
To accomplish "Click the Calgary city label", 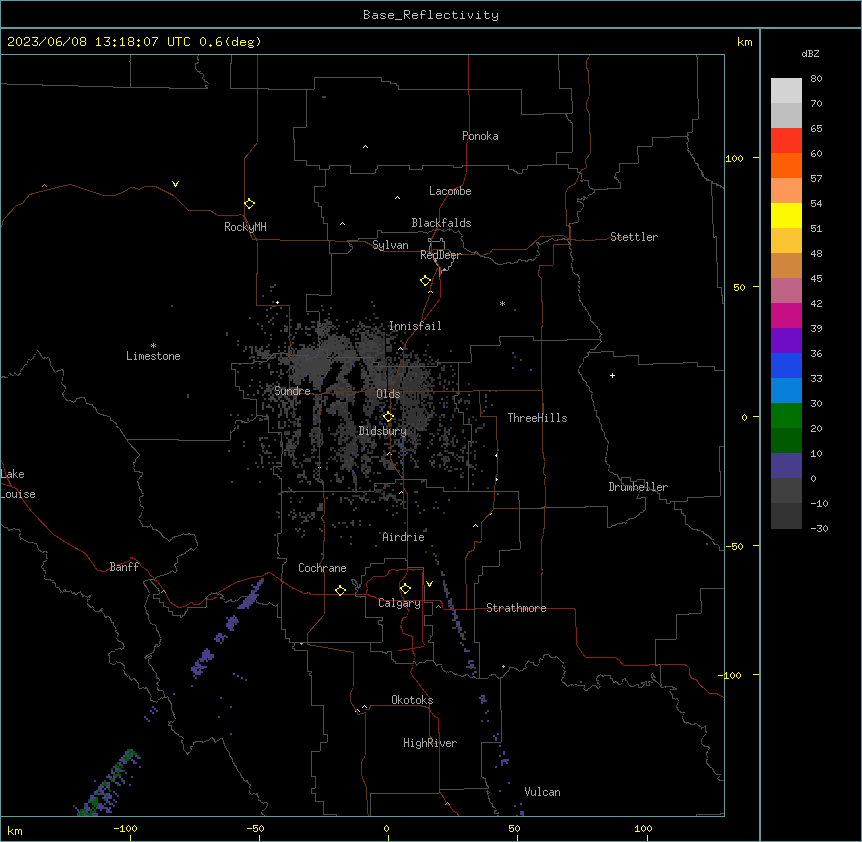I will tap(399, 603).
